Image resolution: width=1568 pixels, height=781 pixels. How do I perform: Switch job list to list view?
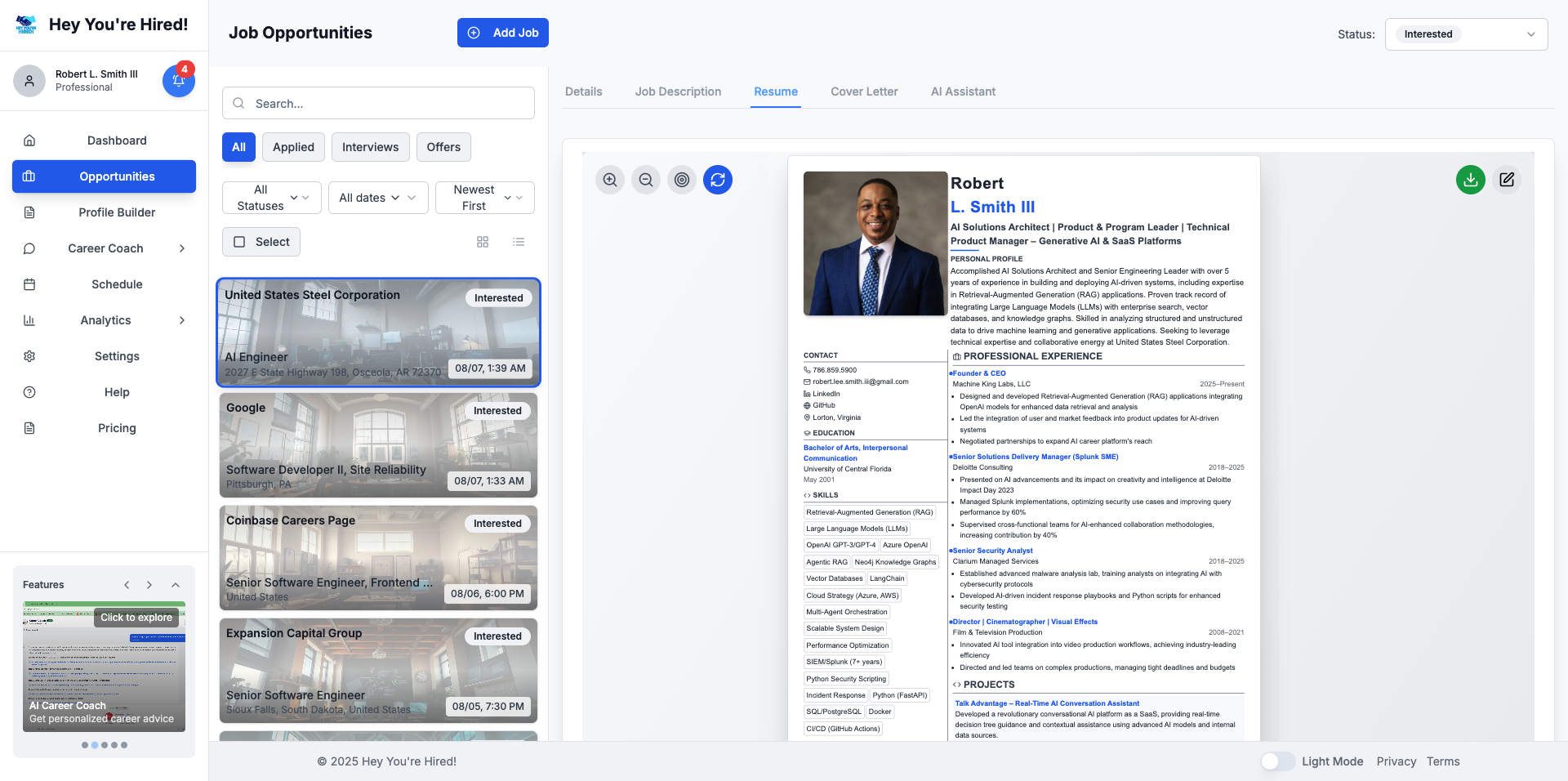pyautogui.click(x=519, y=242)
